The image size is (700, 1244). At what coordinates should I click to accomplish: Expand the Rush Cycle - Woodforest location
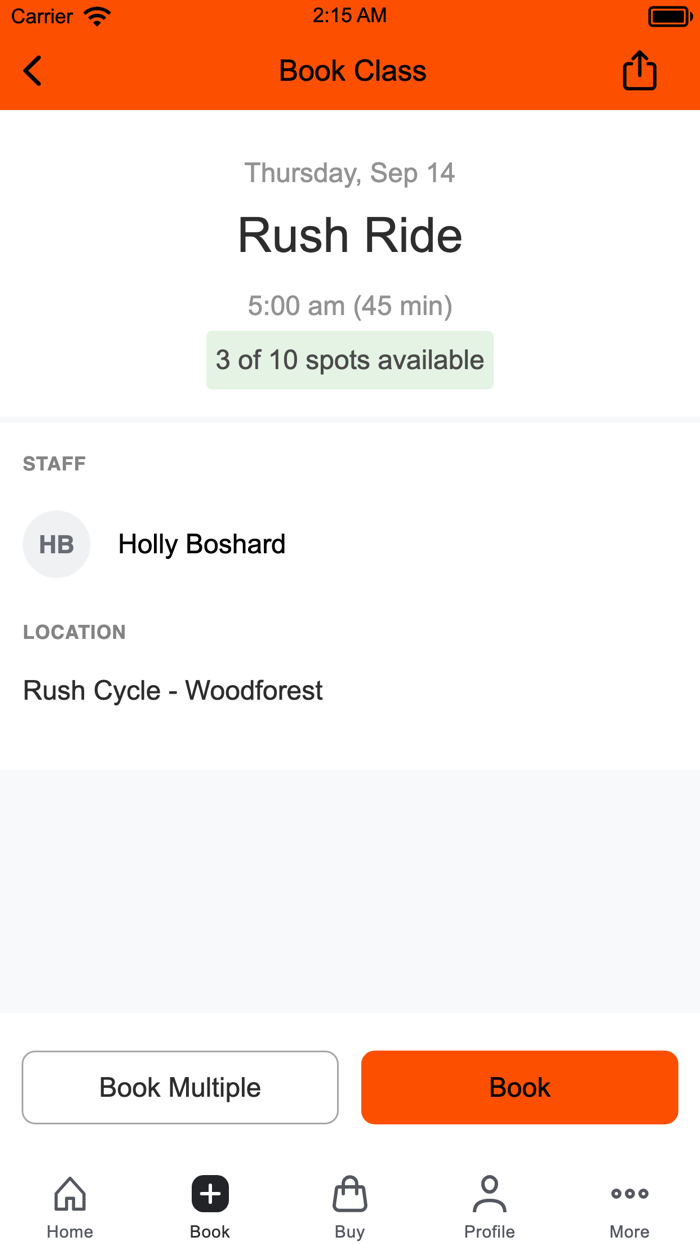172,690
